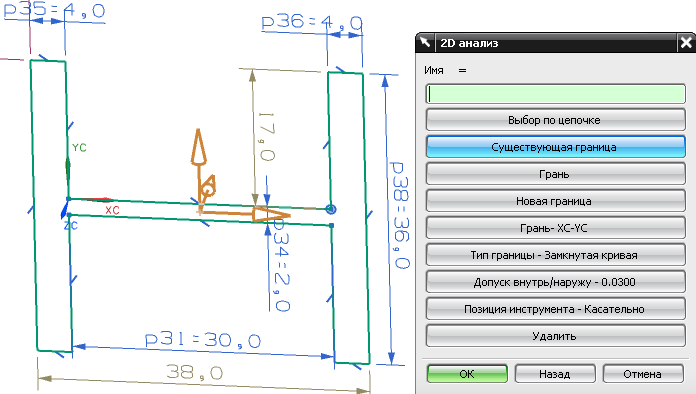Image resolution: width=696 pixels, height=394 pixels.
Task: Select Новая граница button
Action: pyautogui.click(x=555, y=201)
